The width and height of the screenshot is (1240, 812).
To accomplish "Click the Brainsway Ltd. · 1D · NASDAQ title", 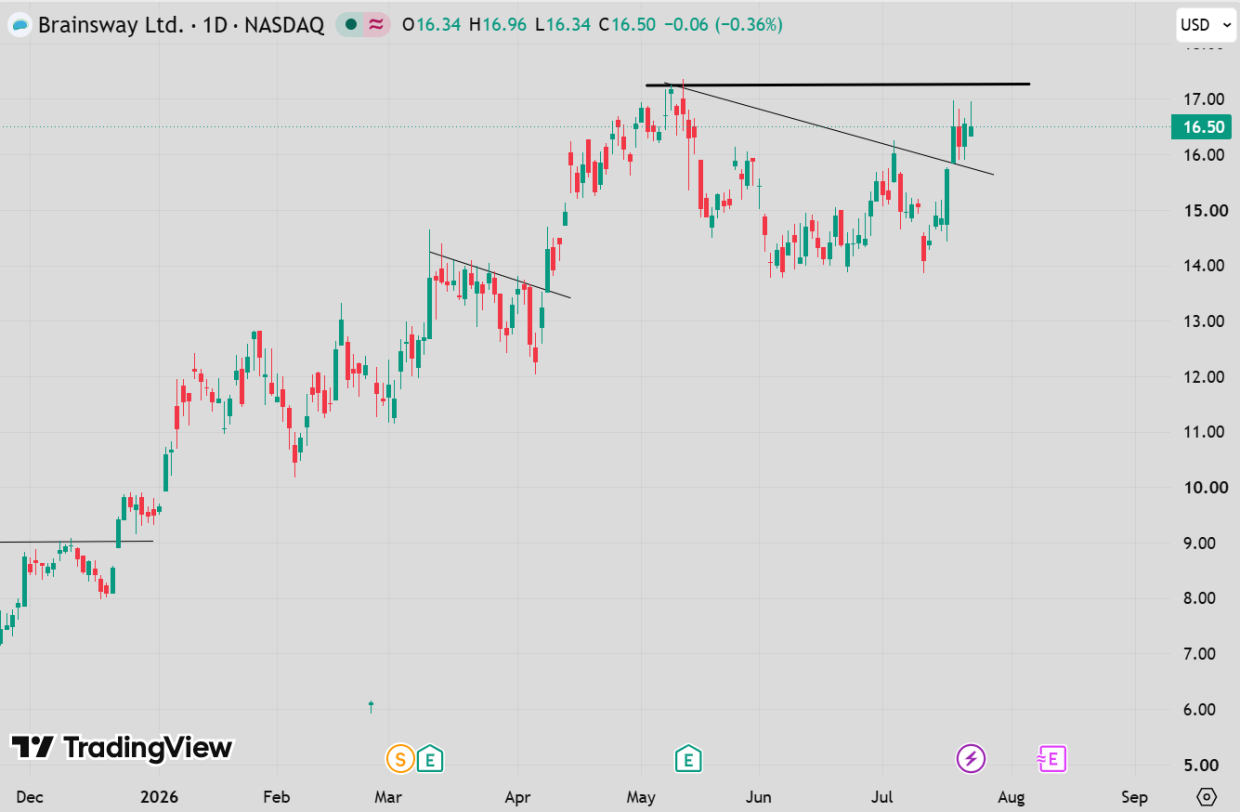I will pyautogui.click(x=181, y=25).
